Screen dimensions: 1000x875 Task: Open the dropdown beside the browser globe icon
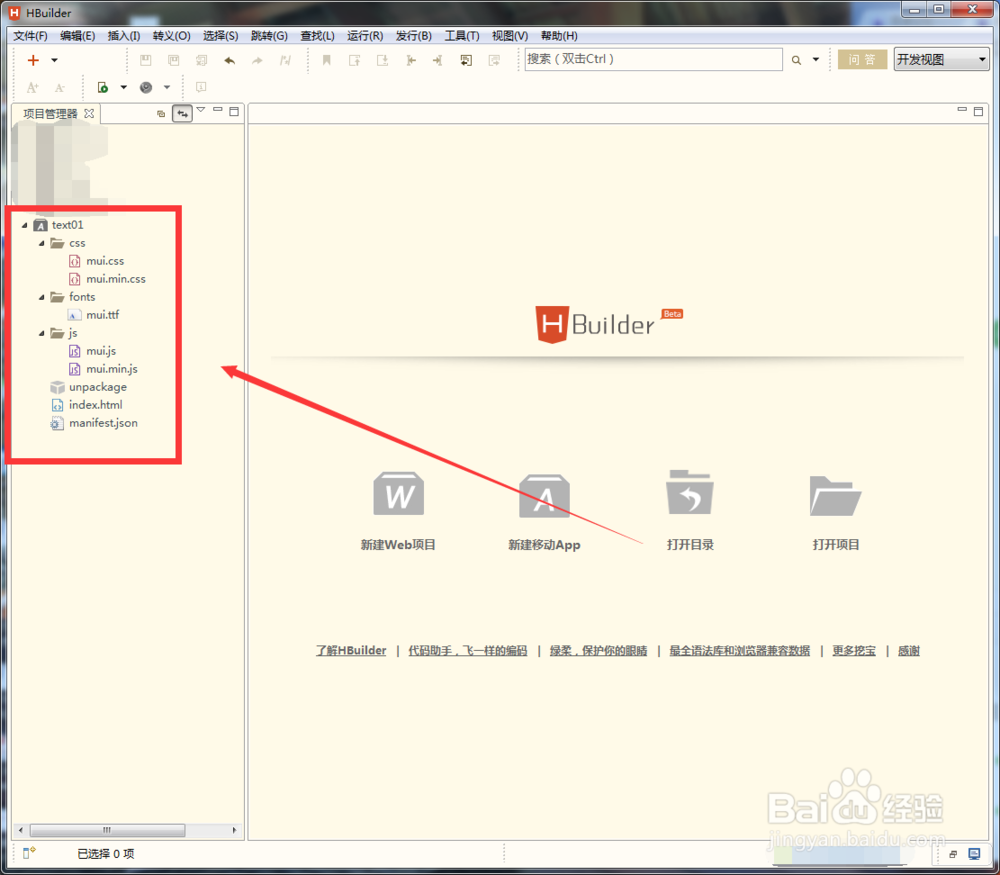coord(167,87)
